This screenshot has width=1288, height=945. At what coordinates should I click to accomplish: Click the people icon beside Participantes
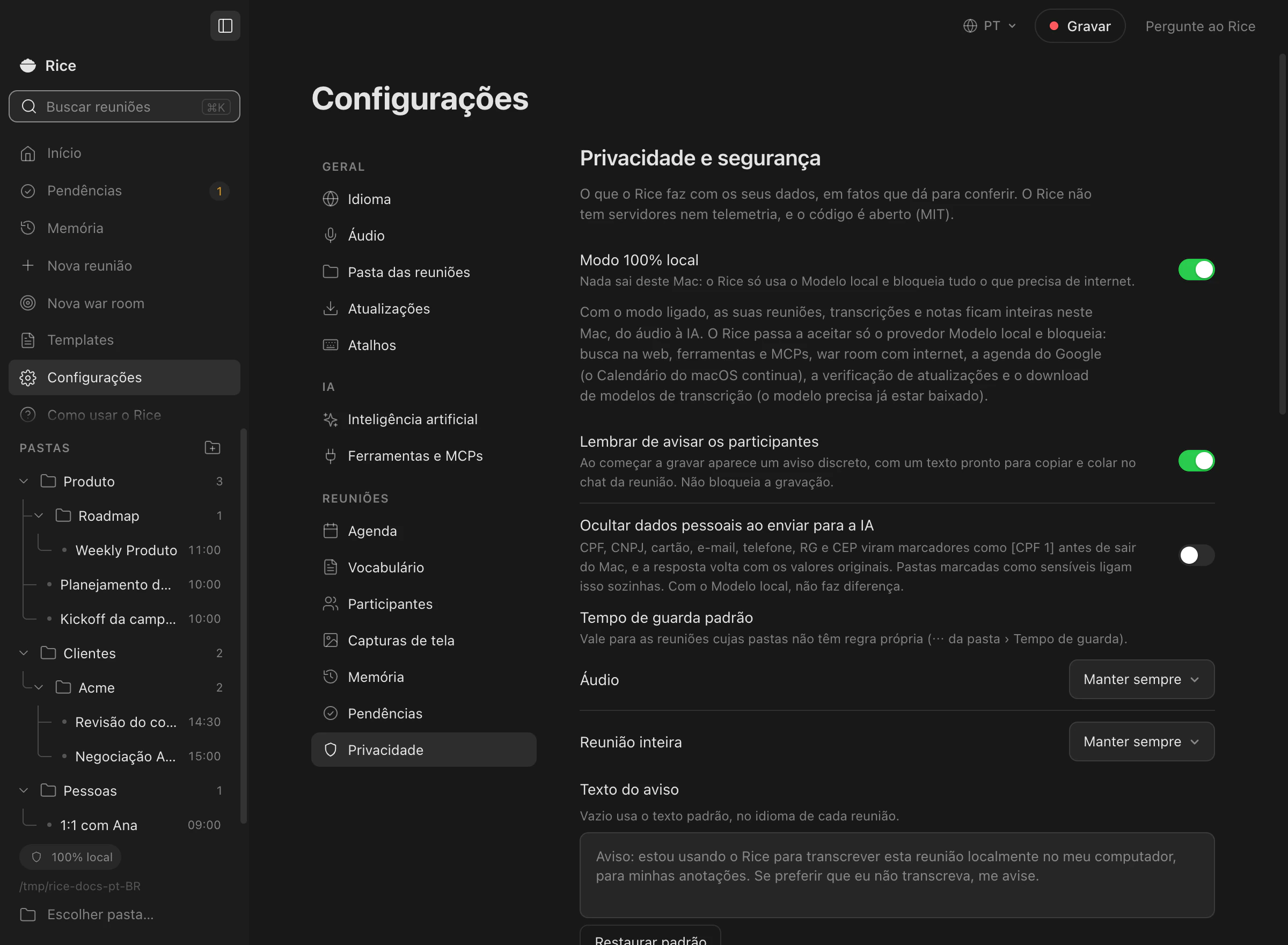[331, 604]
